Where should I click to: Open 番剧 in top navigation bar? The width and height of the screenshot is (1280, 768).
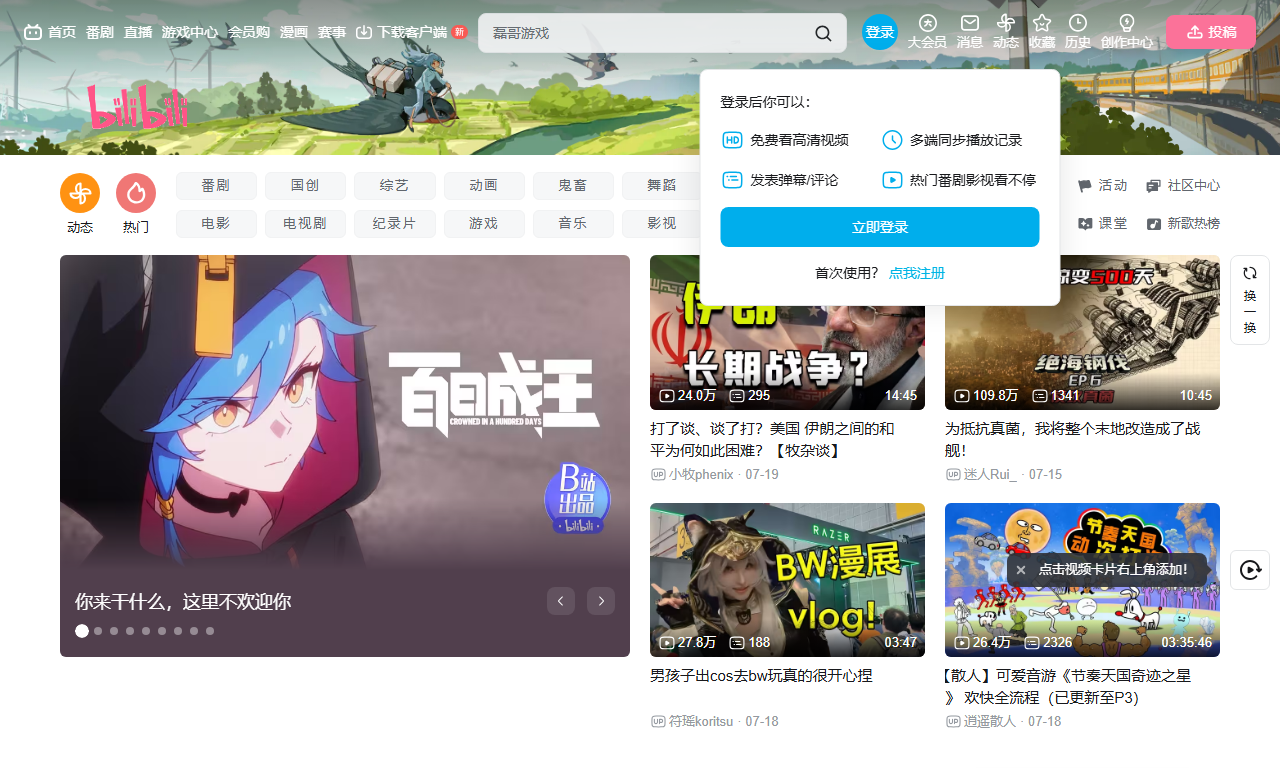pos(100,32)
